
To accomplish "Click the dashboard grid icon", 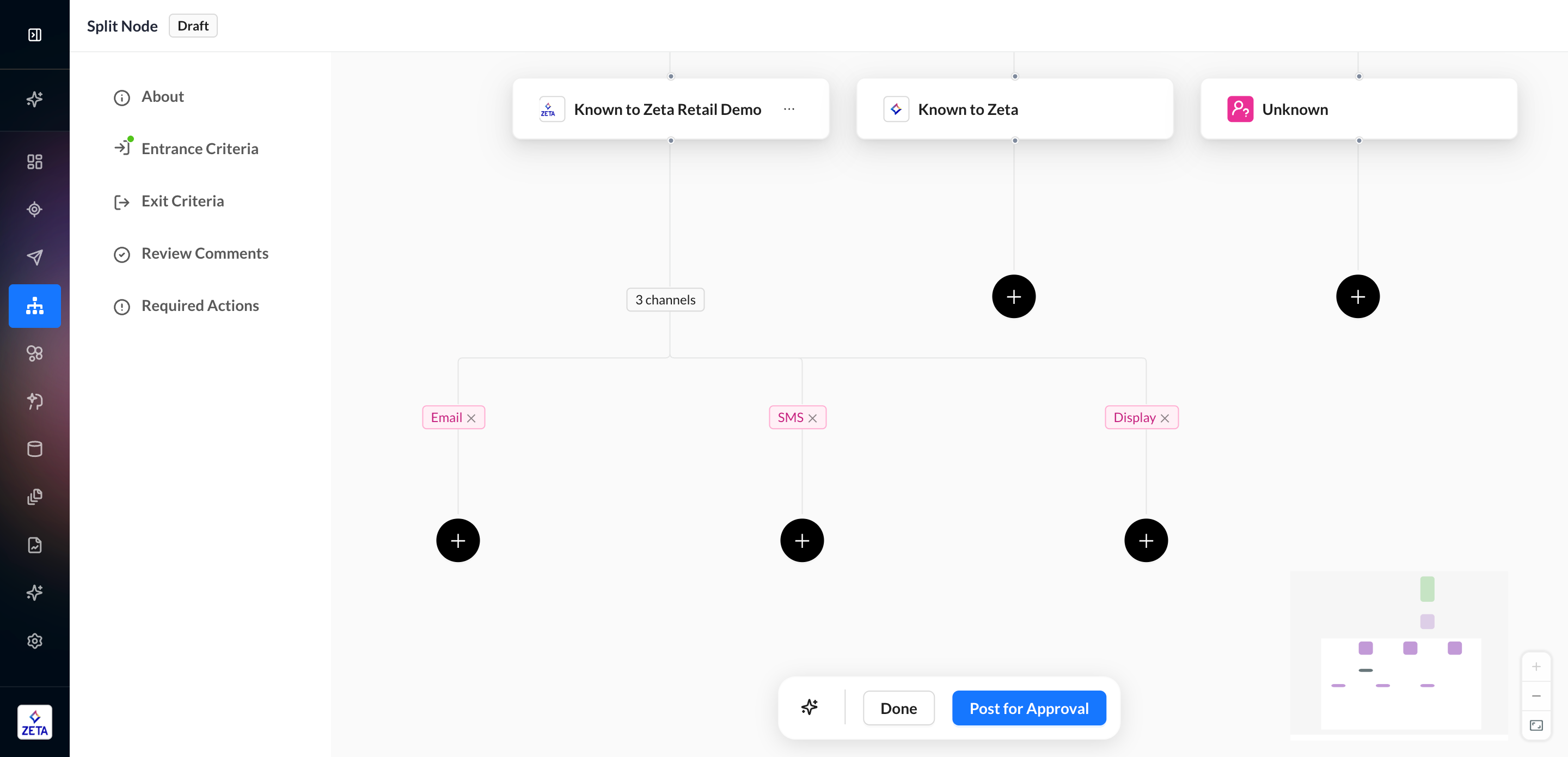I will pyautogui.click(x=35, y=161).
